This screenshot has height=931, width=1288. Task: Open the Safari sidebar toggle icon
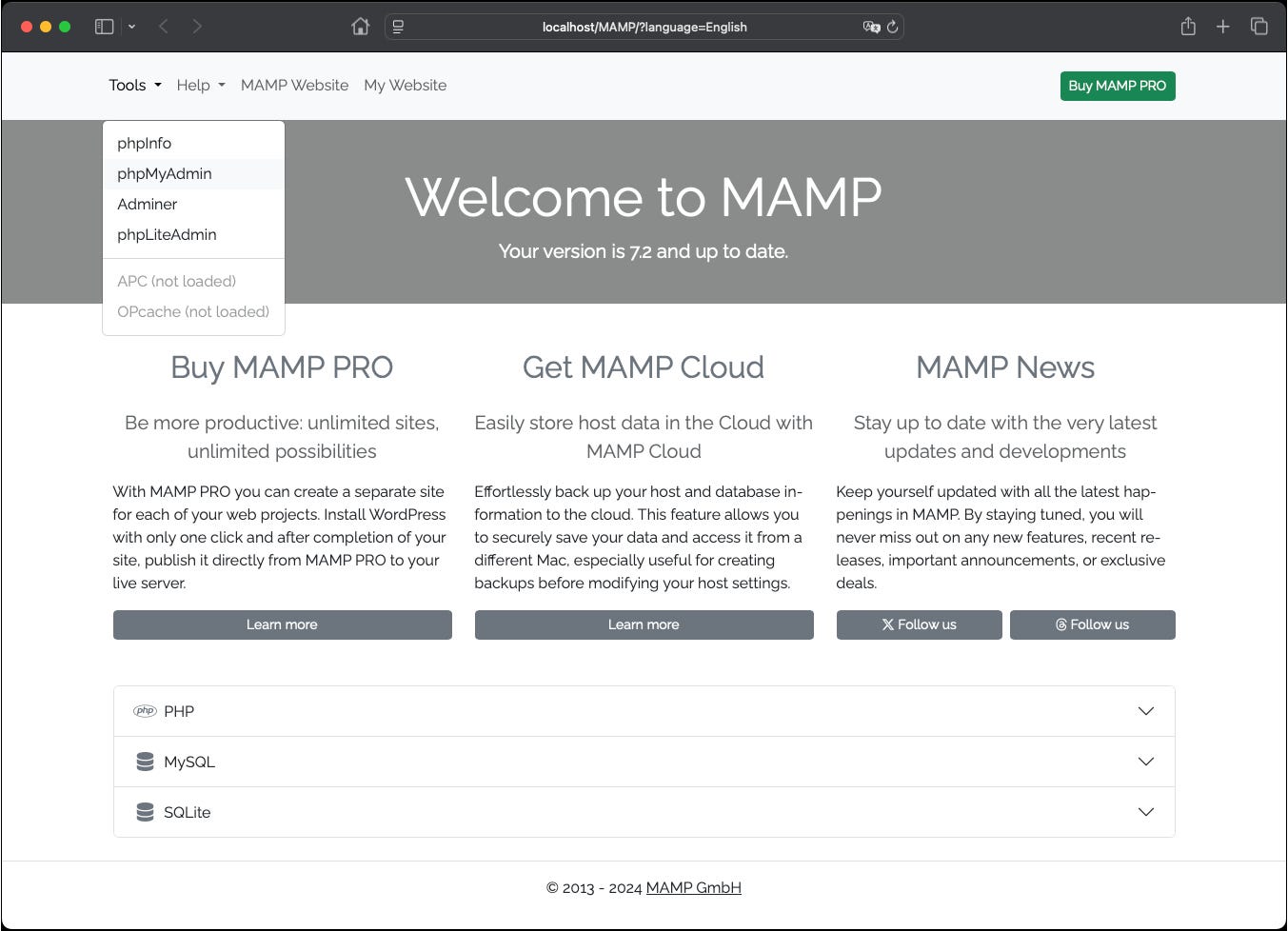click(x=105, y=27)
